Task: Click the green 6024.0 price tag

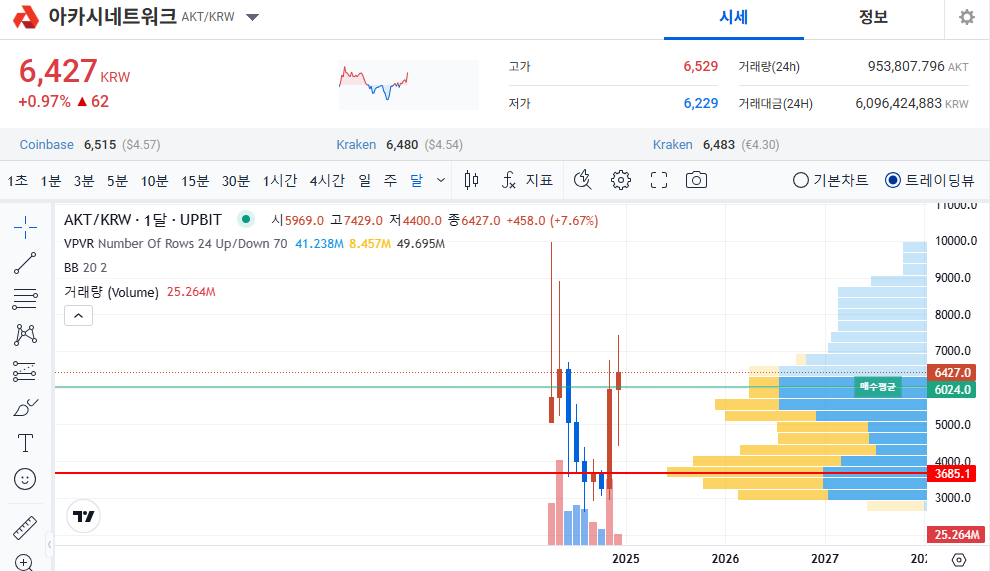Action: 951,390
